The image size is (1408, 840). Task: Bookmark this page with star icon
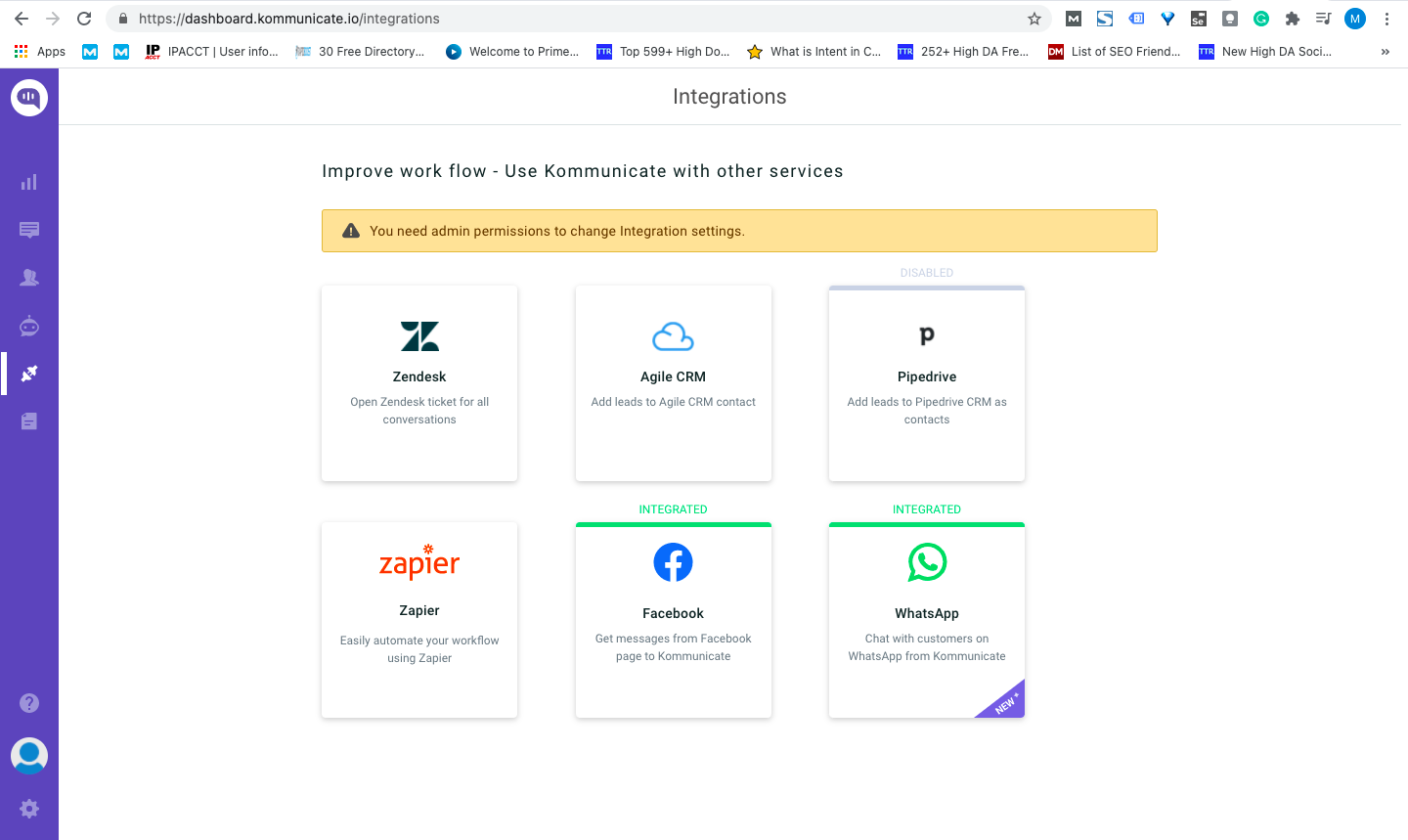coord(1034,19)
